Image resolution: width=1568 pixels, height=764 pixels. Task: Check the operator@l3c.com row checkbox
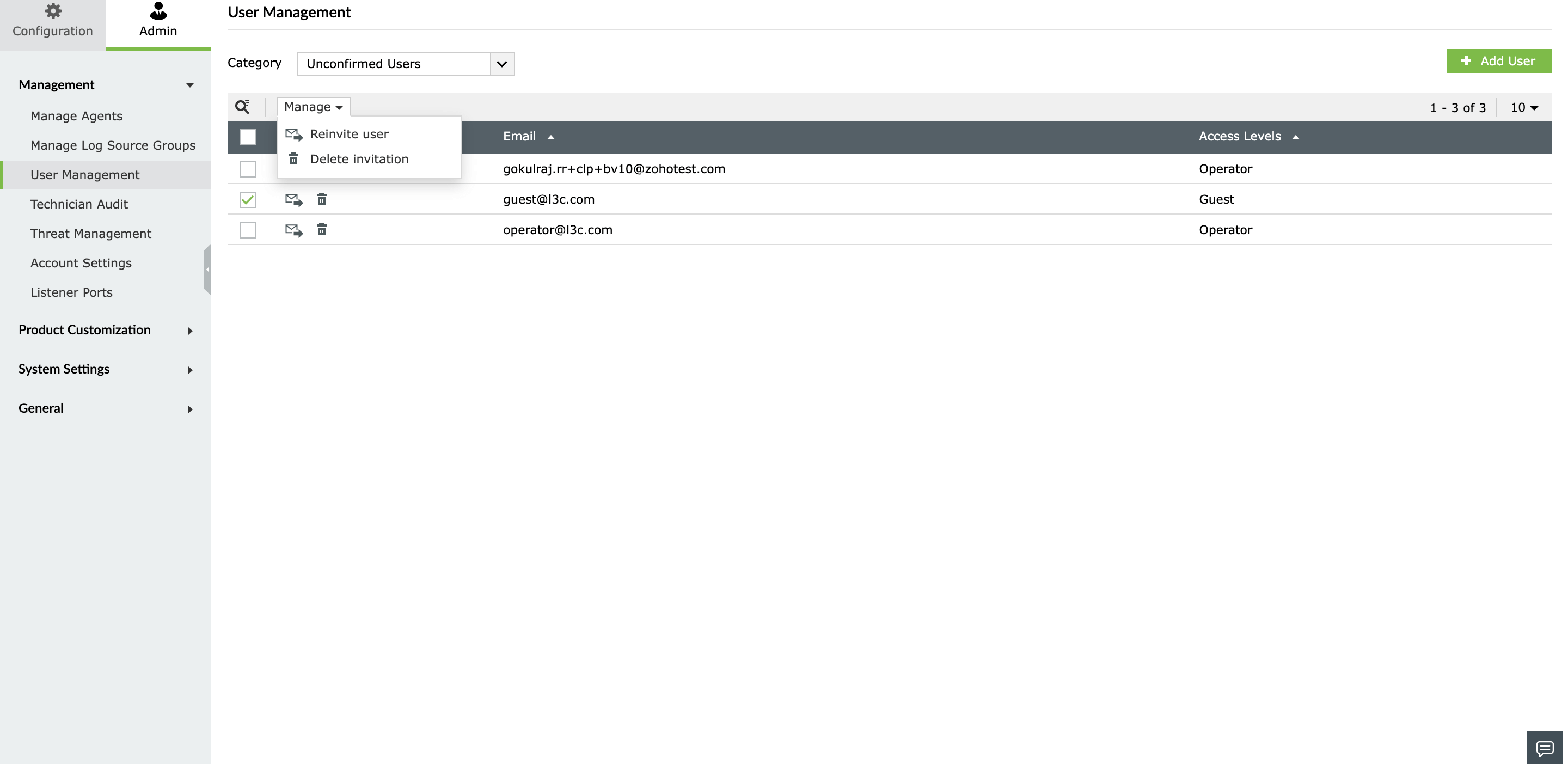[x=248, y=230]
